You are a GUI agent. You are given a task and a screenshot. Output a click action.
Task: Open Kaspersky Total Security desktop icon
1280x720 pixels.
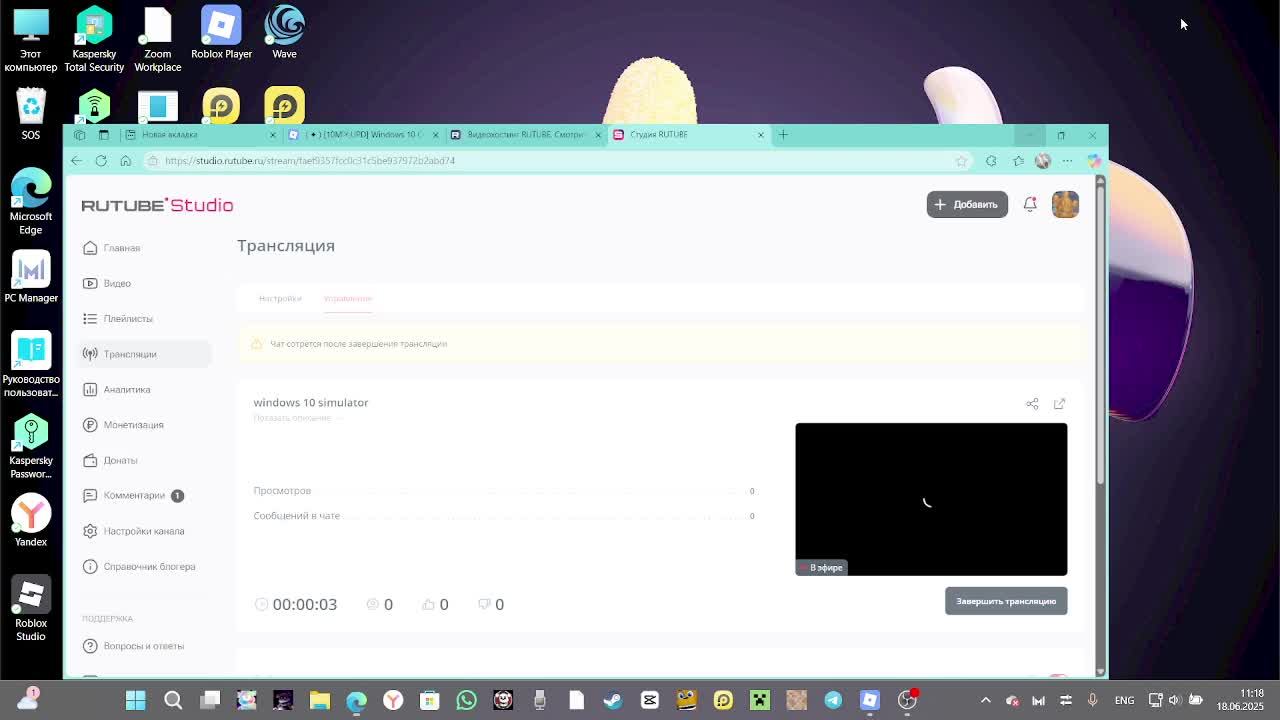pos(94,40)
